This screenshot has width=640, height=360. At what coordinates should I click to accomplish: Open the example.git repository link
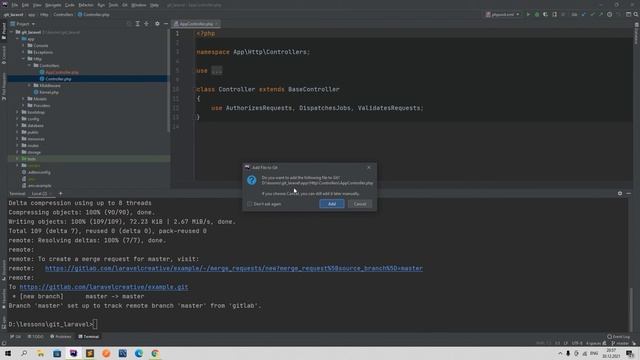(x=104, y=287)
